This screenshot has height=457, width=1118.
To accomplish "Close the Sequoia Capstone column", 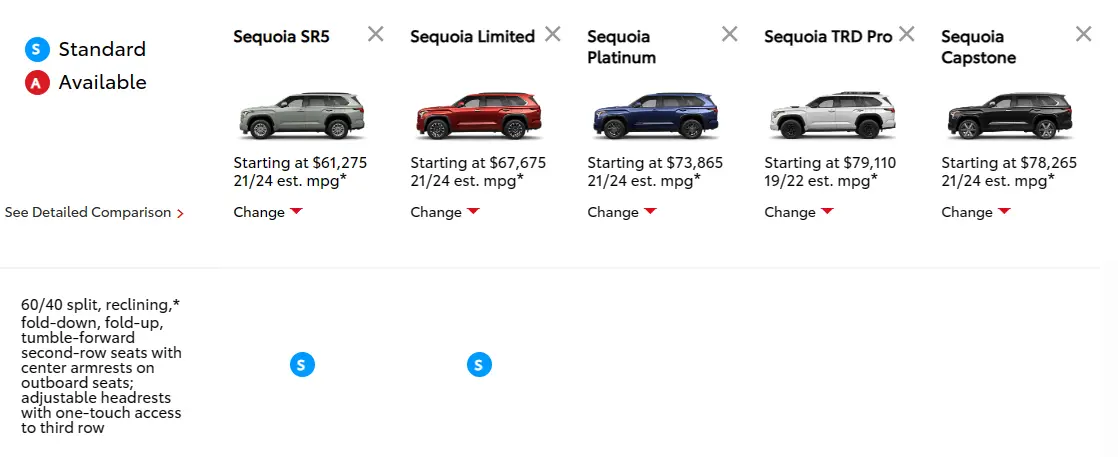I will [x=1083, y=34].
